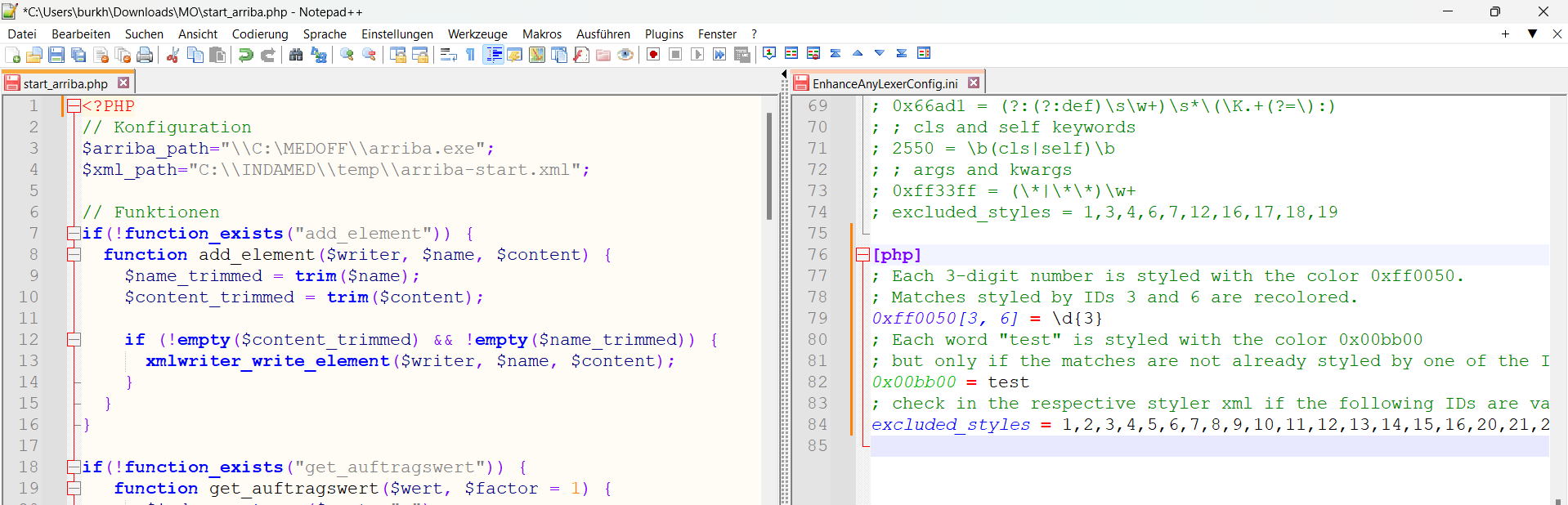The width and height of the screenshot is (1568, 505).
Task: Open the Function List panel icon
Action: tap(581, 55)
